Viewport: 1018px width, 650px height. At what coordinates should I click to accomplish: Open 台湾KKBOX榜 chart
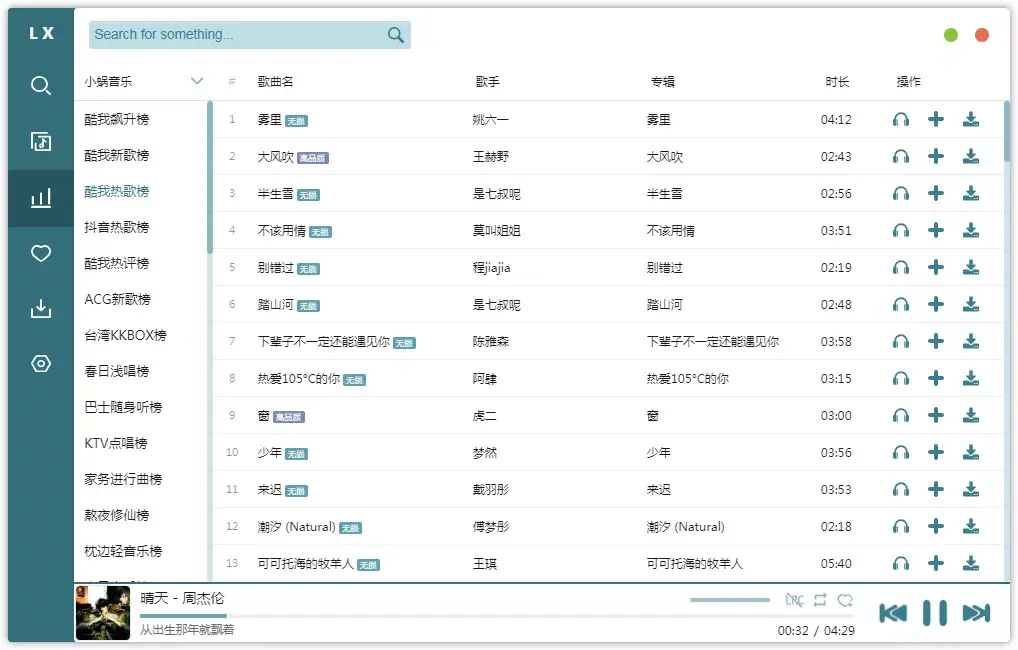point(125,335)
